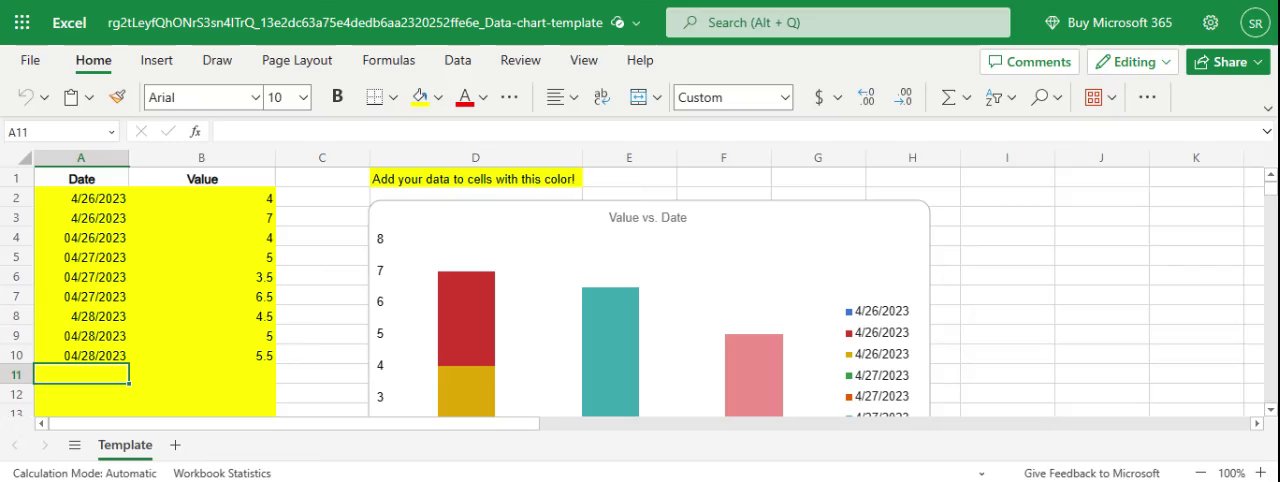Add a new sheet with plus icon
The image size is (1280, 482).
[x=175, y=445]
